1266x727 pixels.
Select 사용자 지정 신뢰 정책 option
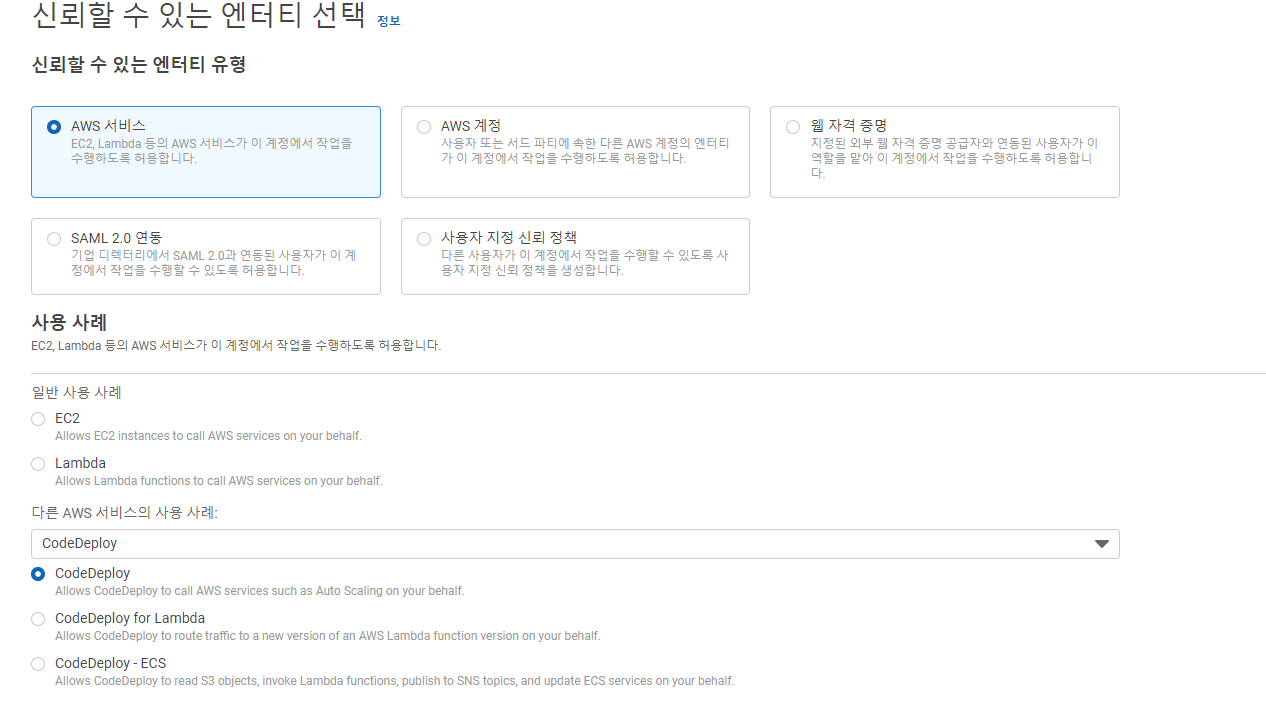tap(424, 239)
